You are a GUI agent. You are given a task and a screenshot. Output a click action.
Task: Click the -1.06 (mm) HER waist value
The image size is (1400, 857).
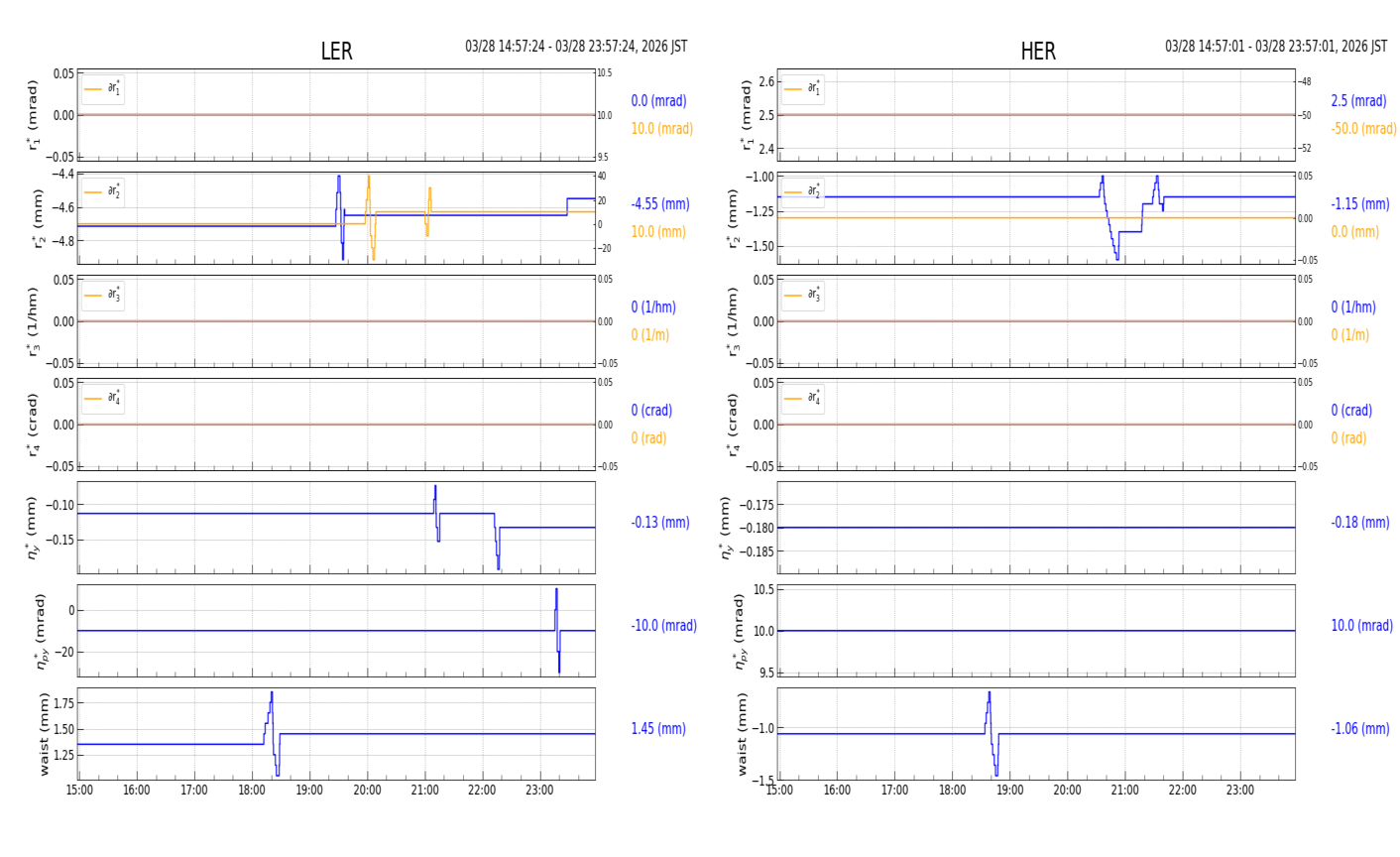[x=1360, y=729]
